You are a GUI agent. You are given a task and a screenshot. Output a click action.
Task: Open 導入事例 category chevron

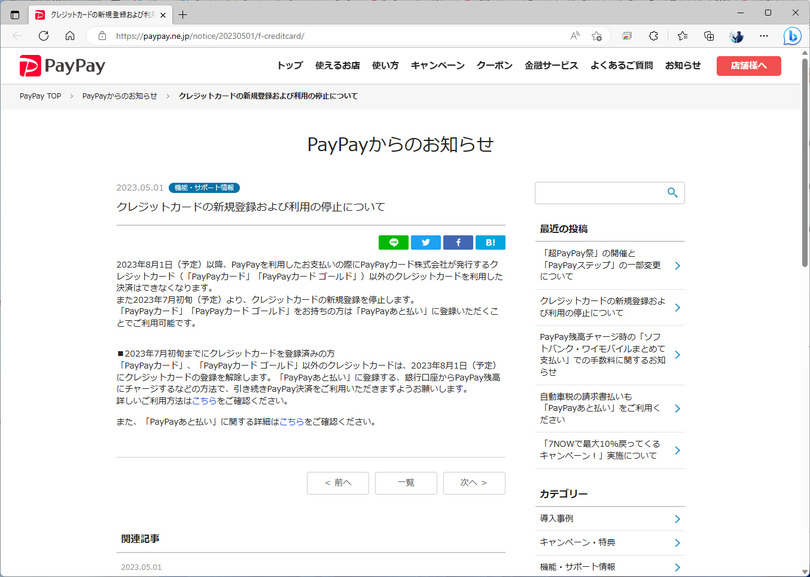[x=677, y=519]
